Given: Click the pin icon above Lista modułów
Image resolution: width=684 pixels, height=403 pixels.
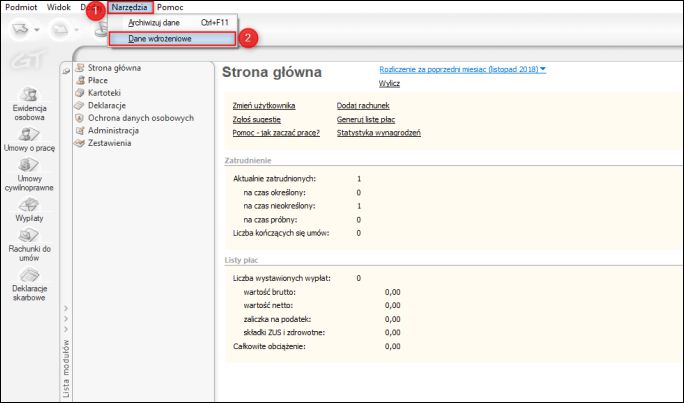Looking at the screenshot, I should [66, 71].
